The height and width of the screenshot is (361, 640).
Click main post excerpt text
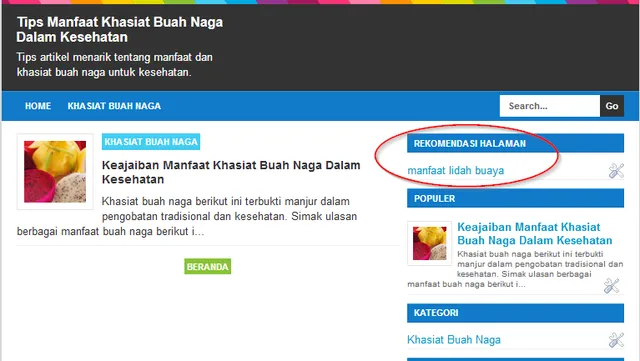(188, 216)
